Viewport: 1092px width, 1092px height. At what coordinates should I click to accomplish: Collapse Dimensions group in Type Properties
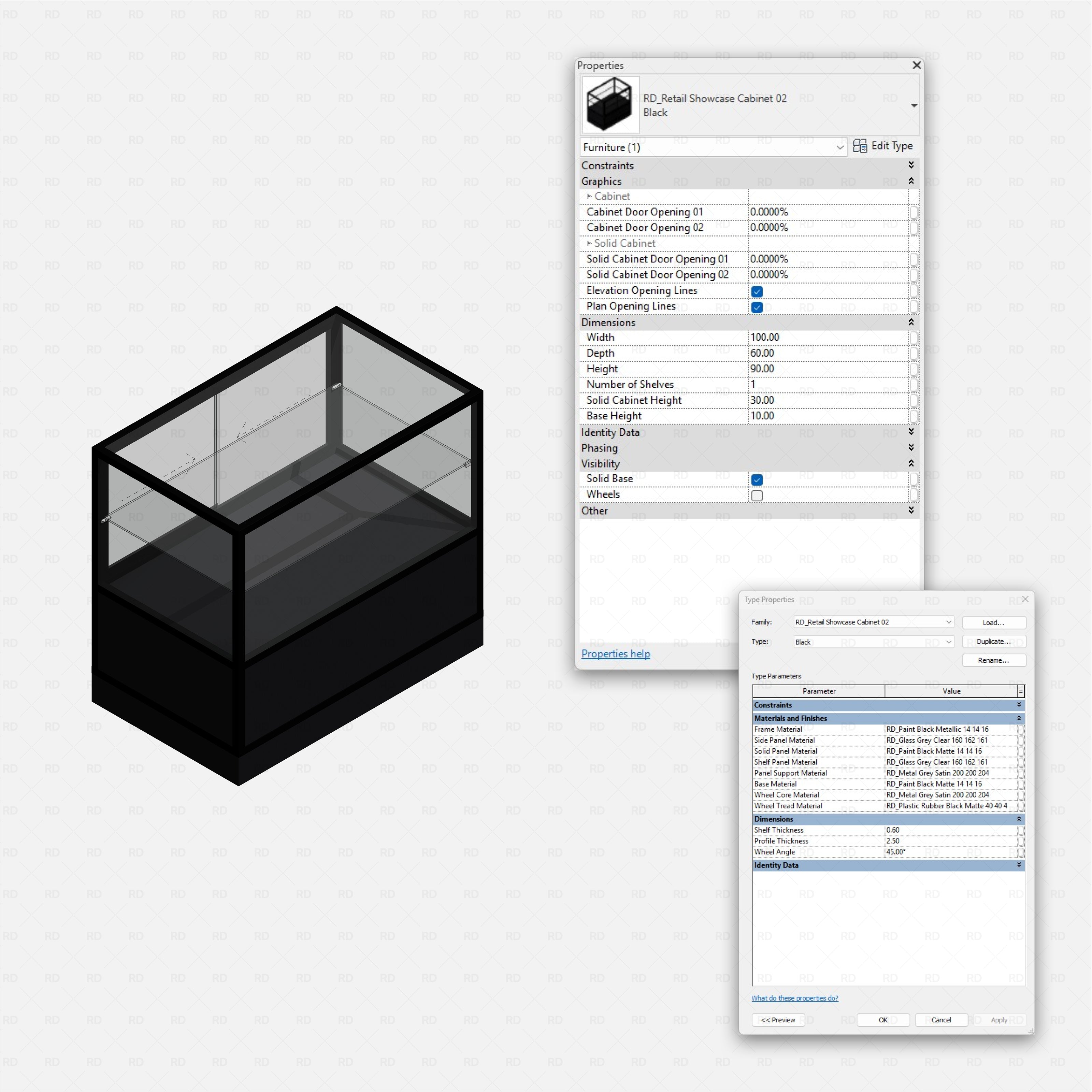pos(1019,818)
